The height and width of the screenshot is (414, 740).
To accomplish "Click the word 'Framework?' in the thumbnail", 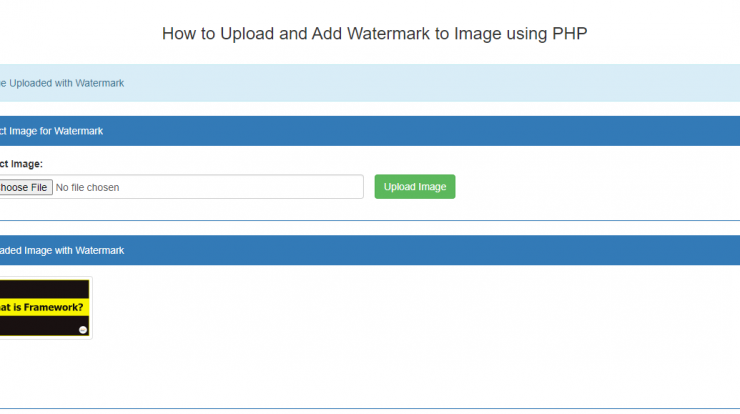I will point(53,307).
